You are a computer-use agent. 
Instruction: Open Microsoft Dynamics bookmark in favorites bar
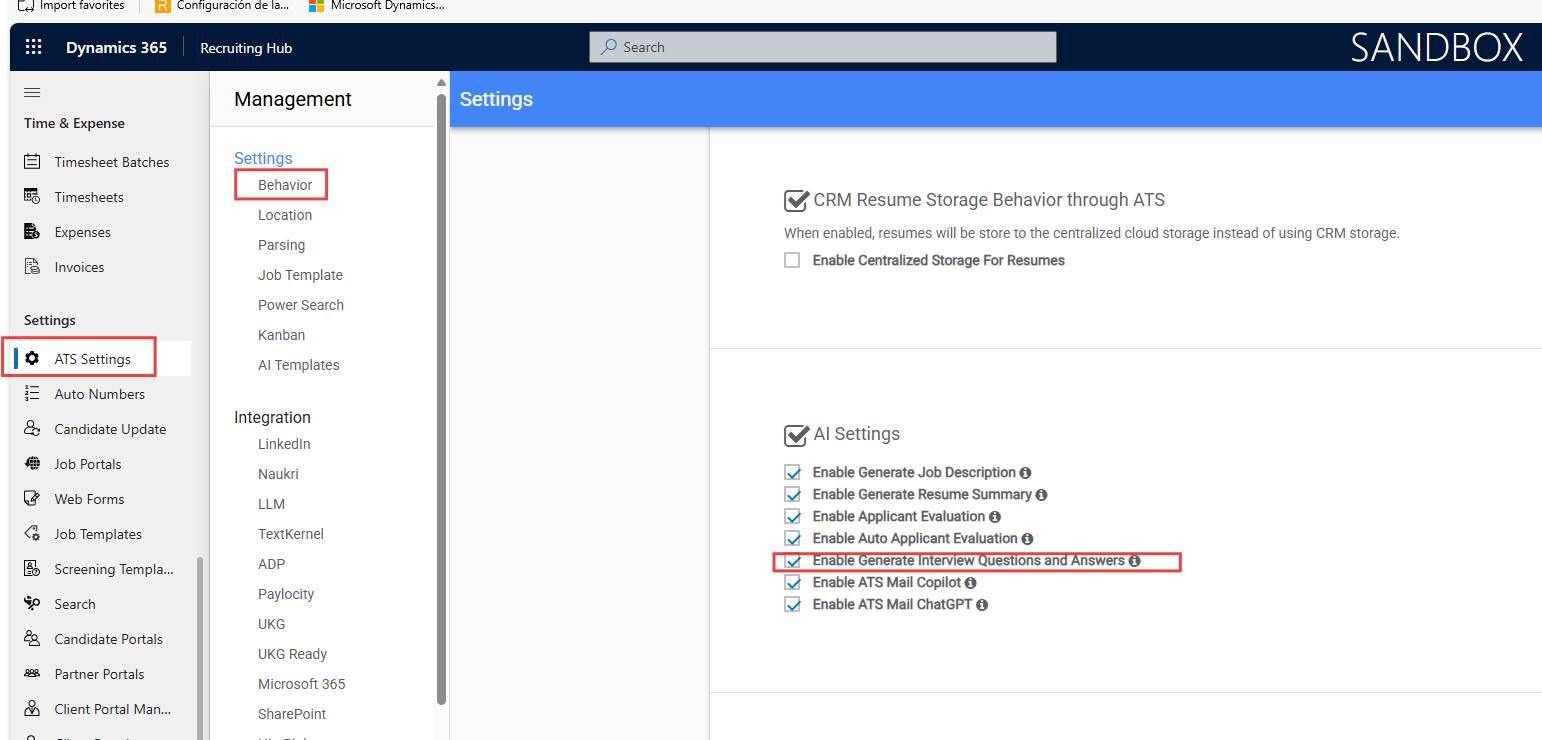pos(376,5)
